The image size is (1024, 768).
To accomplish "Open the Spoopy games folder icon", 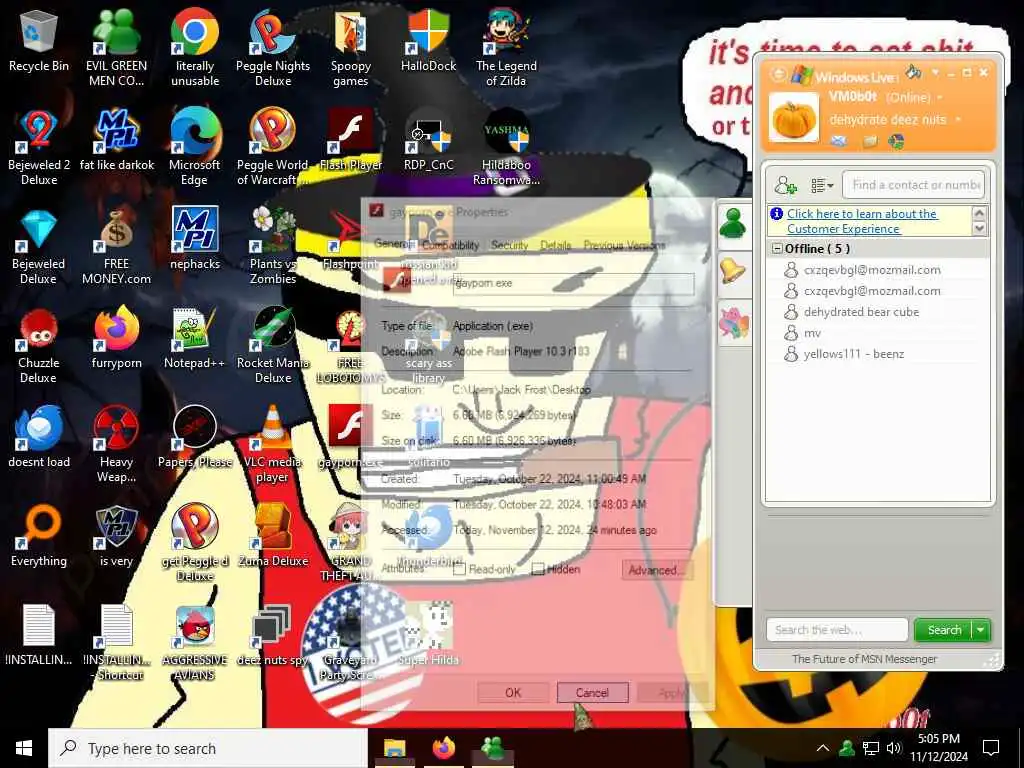I will click(351, 47).
